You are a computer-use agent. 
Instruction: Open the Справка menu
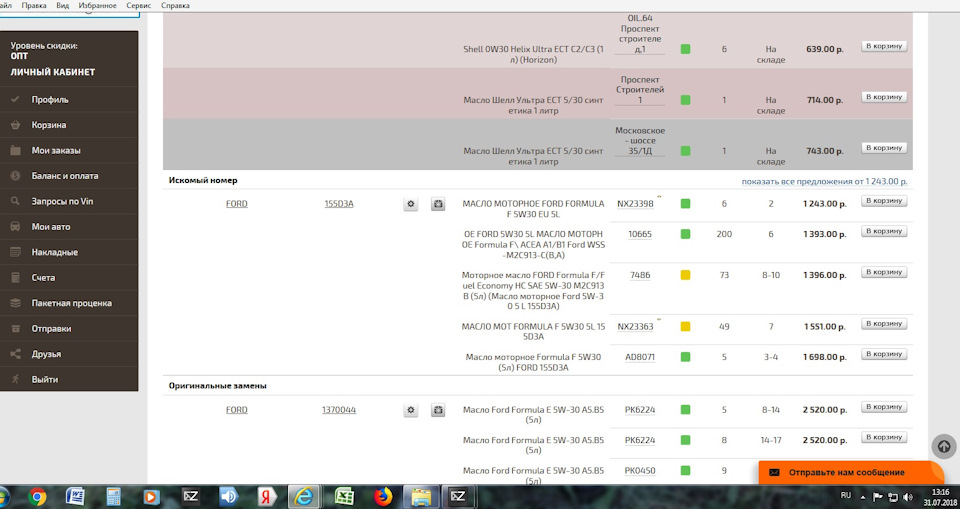pyautogui.click(x=175, y=6)
